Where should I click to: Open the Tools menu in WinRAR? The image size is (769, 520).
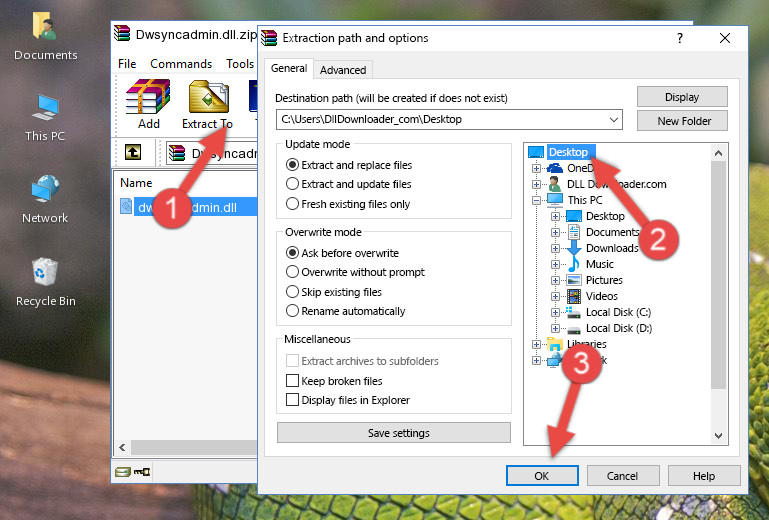(x=240, y=64)
